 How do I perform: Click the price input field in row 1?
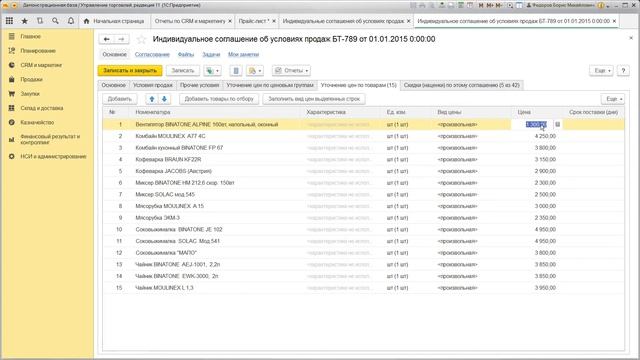533,124
